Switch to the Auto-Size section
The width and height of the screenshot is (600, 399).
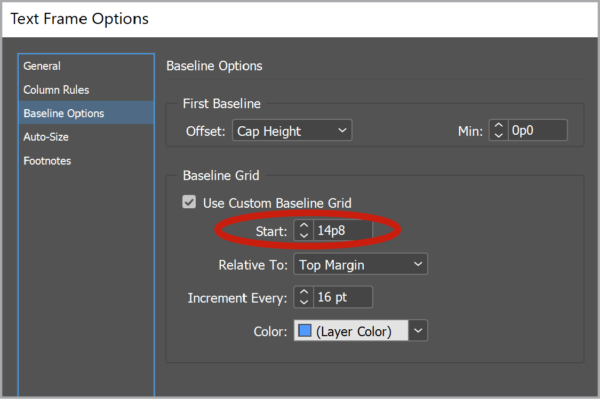(x=86, y=137)
